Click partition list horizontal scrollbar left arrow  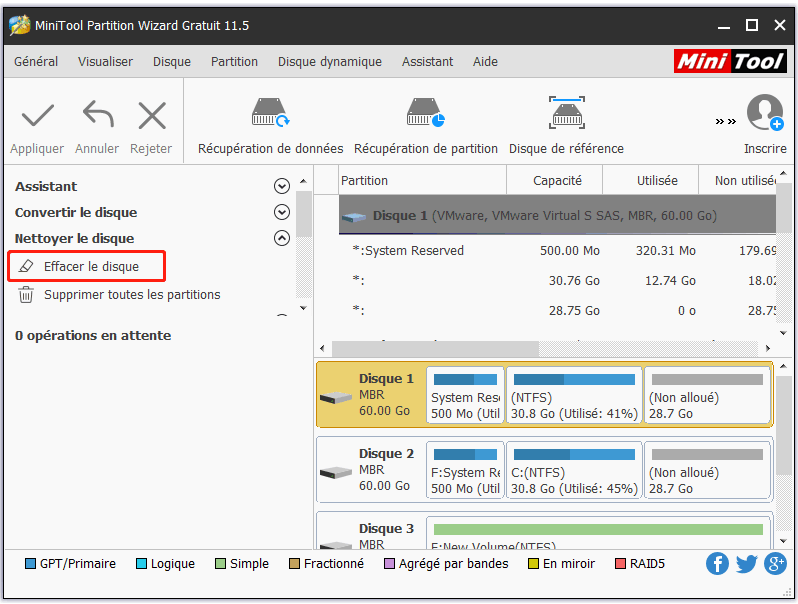322,349
